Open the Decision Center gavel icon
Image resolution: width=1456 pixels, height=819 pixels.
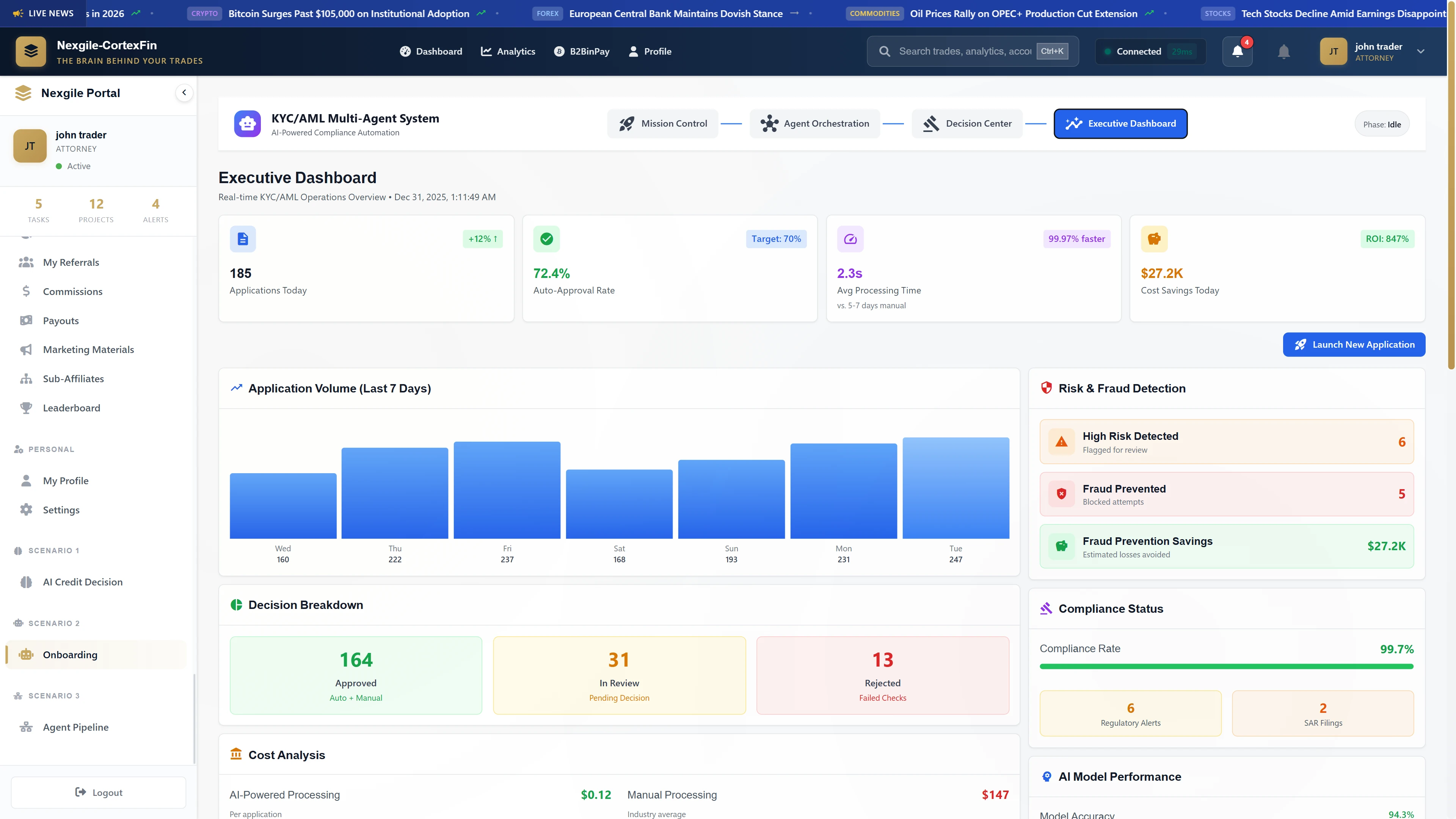click(930, 123)
